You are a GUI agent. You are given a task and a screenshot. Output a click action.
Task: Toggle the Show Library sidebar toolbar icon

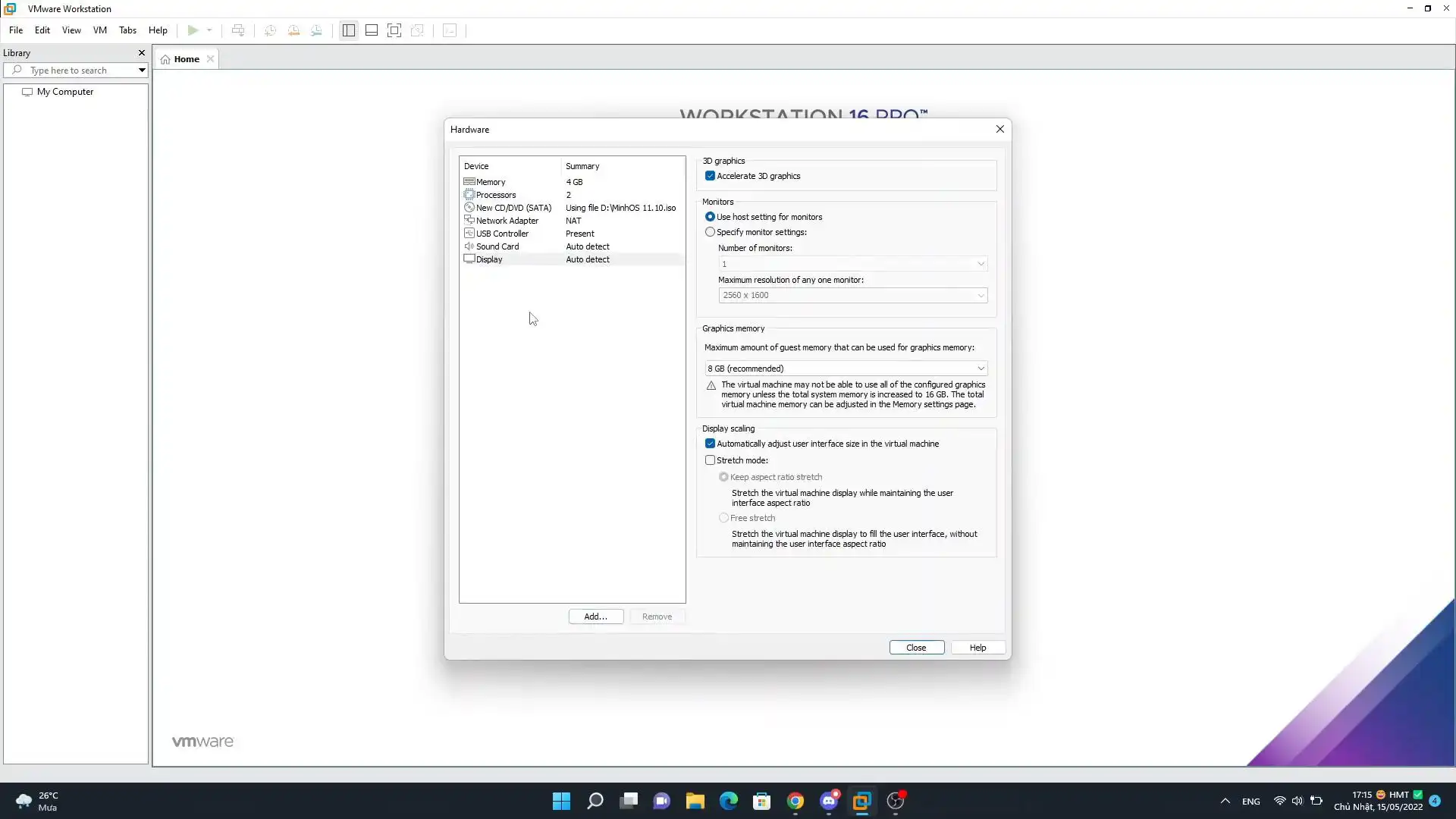point(348,30)
